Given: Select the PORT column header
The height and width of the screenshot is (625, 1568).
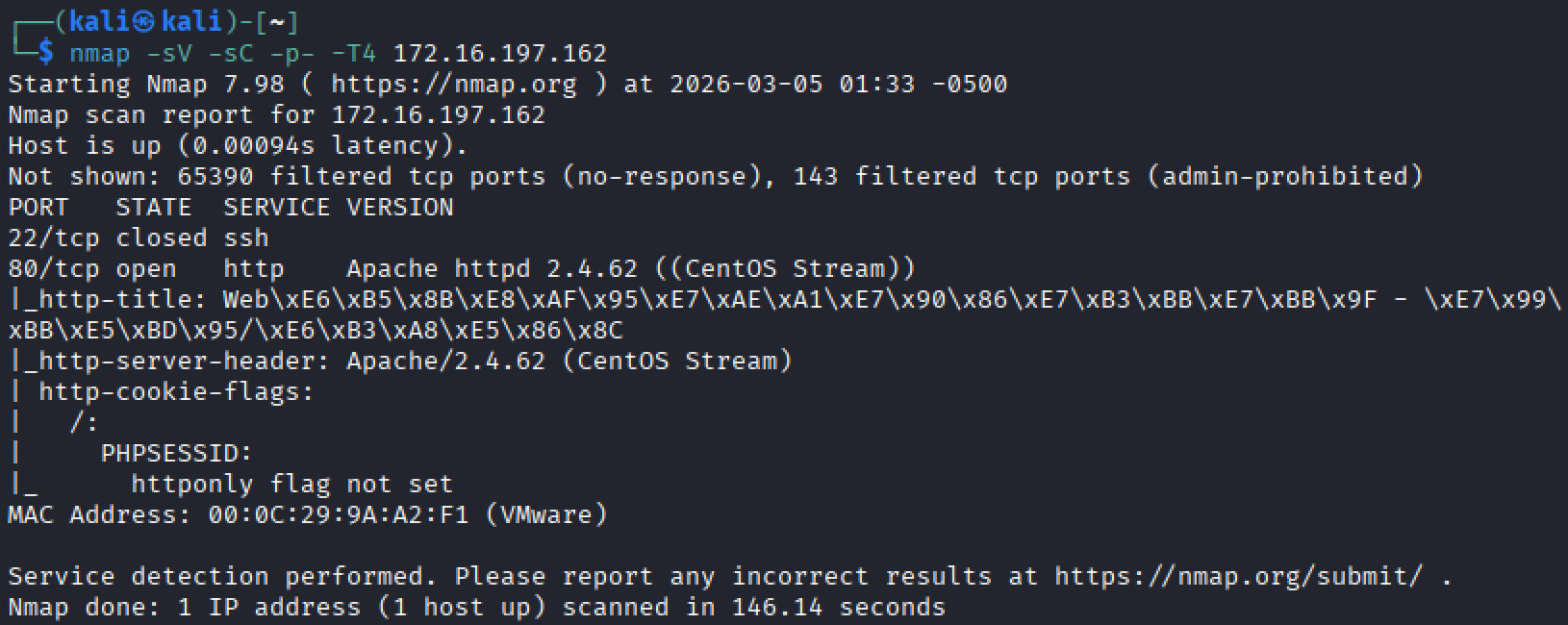Looking at the screenshot, I should point(38,207).
